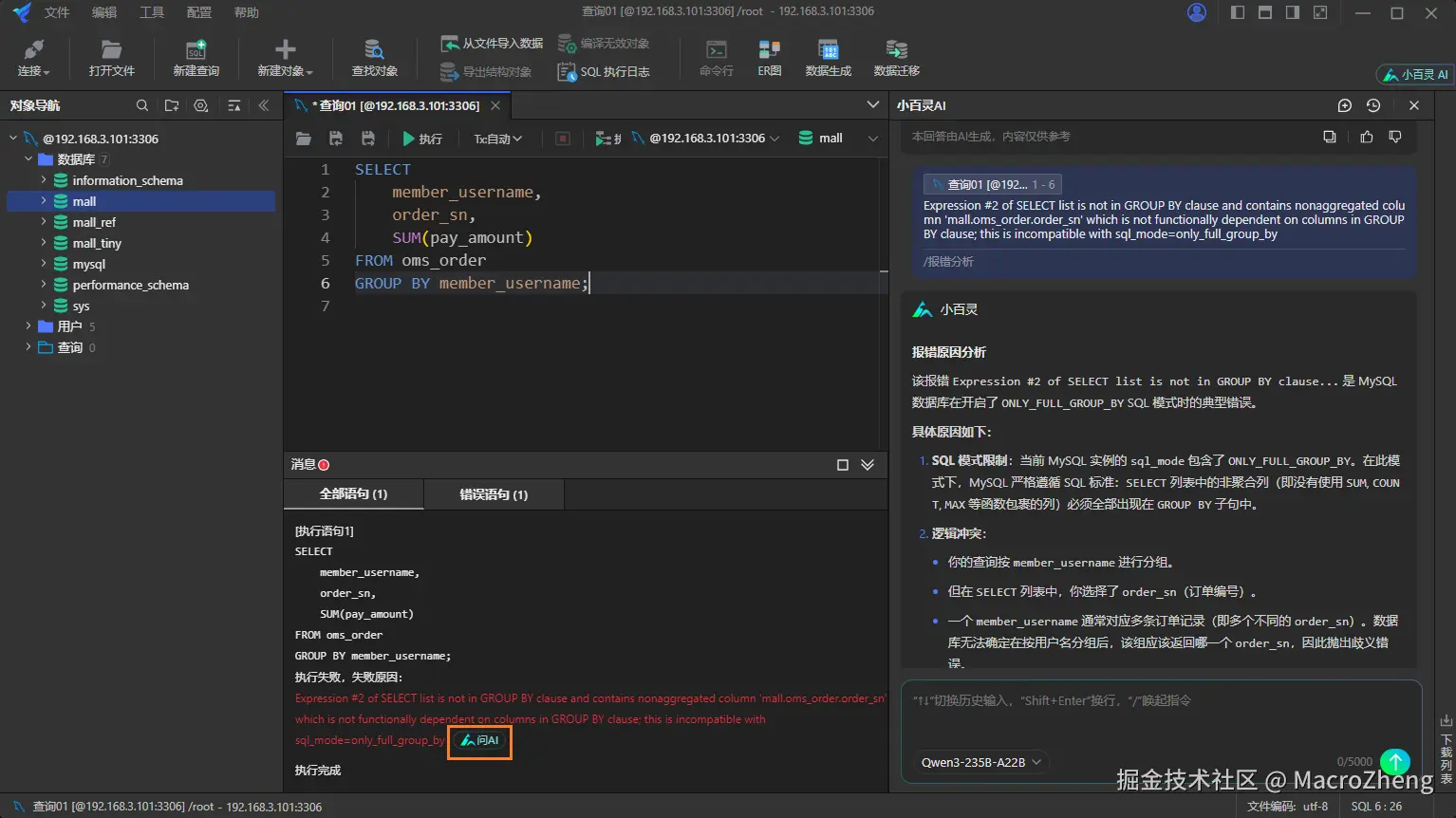
Task: Search in the 对象导航 panel
Action: [142, 105]
